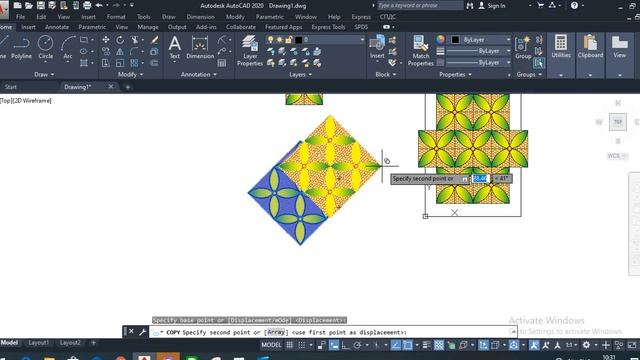640x360 pixels.
Task: Click the Group objects tool
Action: (523, 48)
